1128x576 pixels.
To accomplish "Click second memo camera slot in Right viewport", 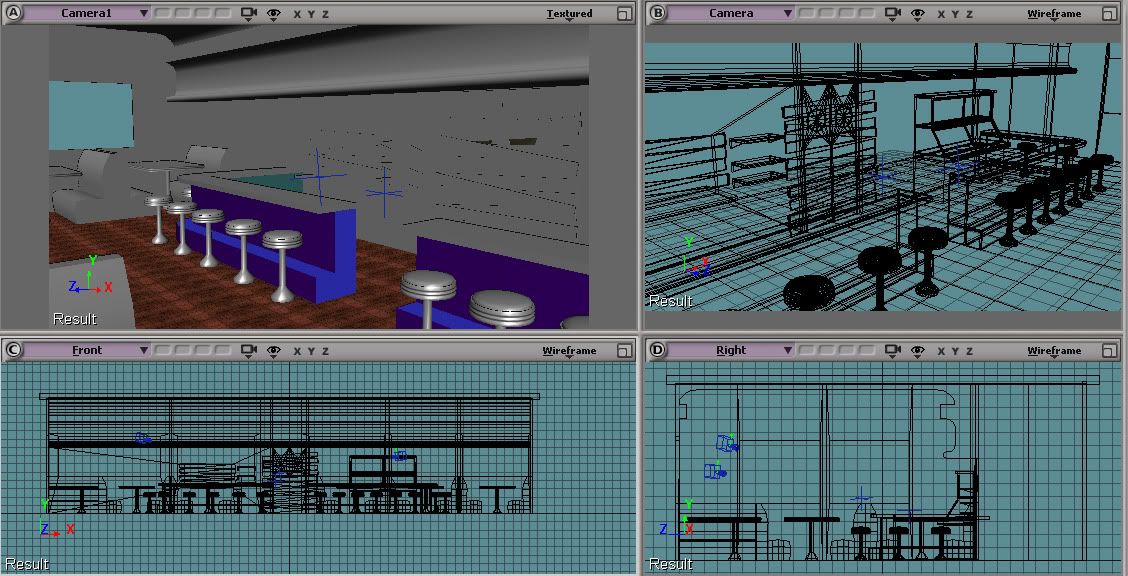I will [827, 350].
